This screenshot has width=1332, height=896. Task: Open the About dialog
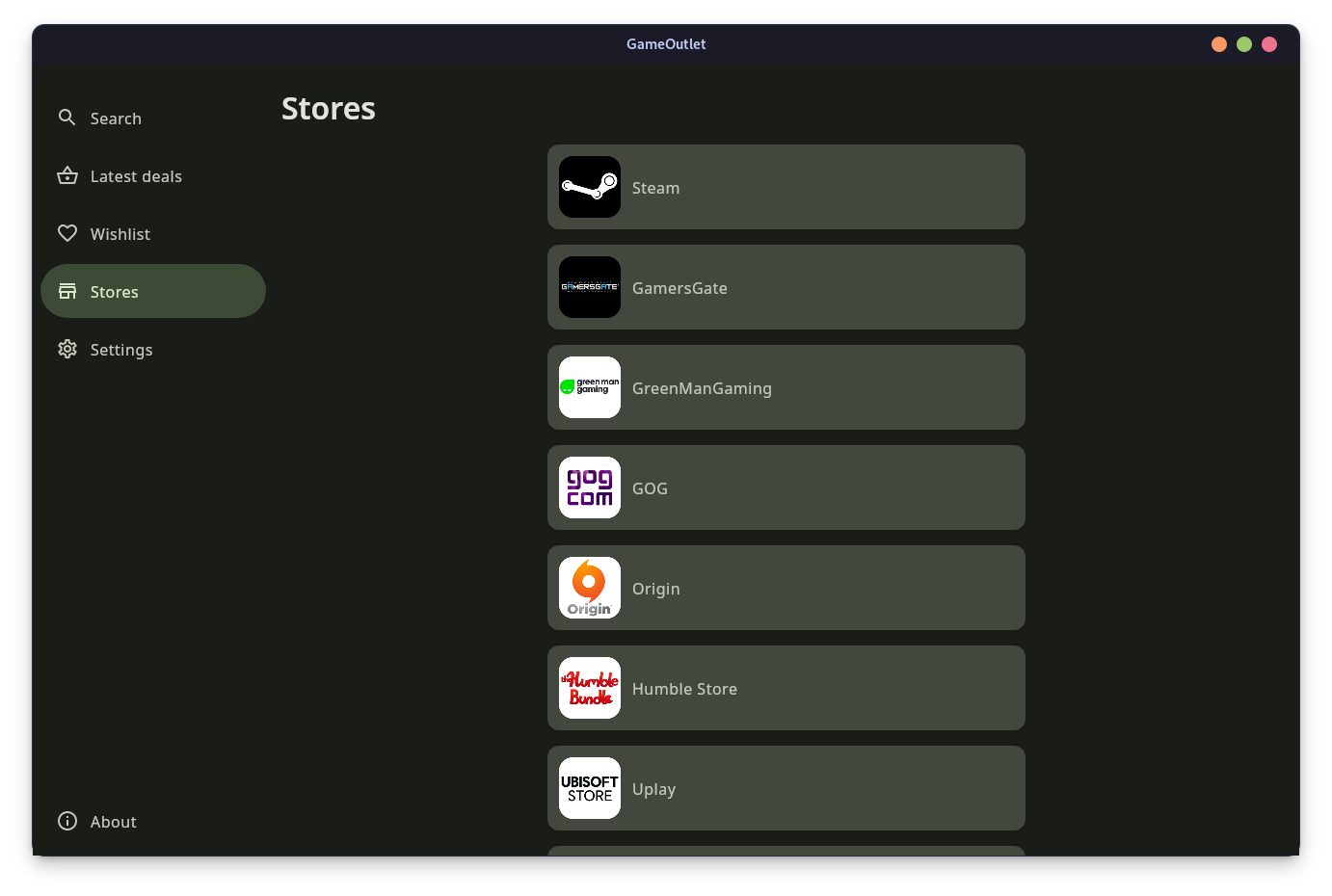pyautogui.click(x=113, y=821)
